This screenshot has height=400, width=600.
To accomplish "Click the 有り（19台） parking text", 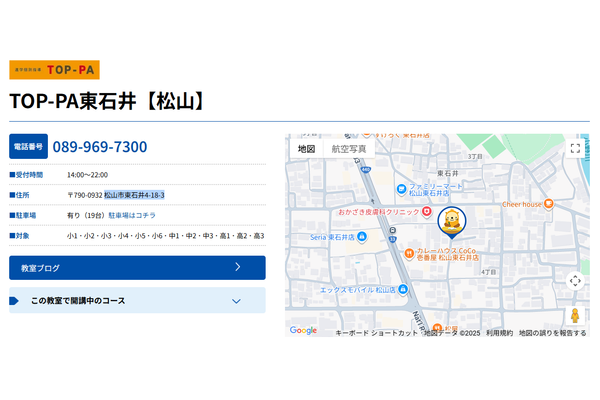I will click(x=86, y=216).
